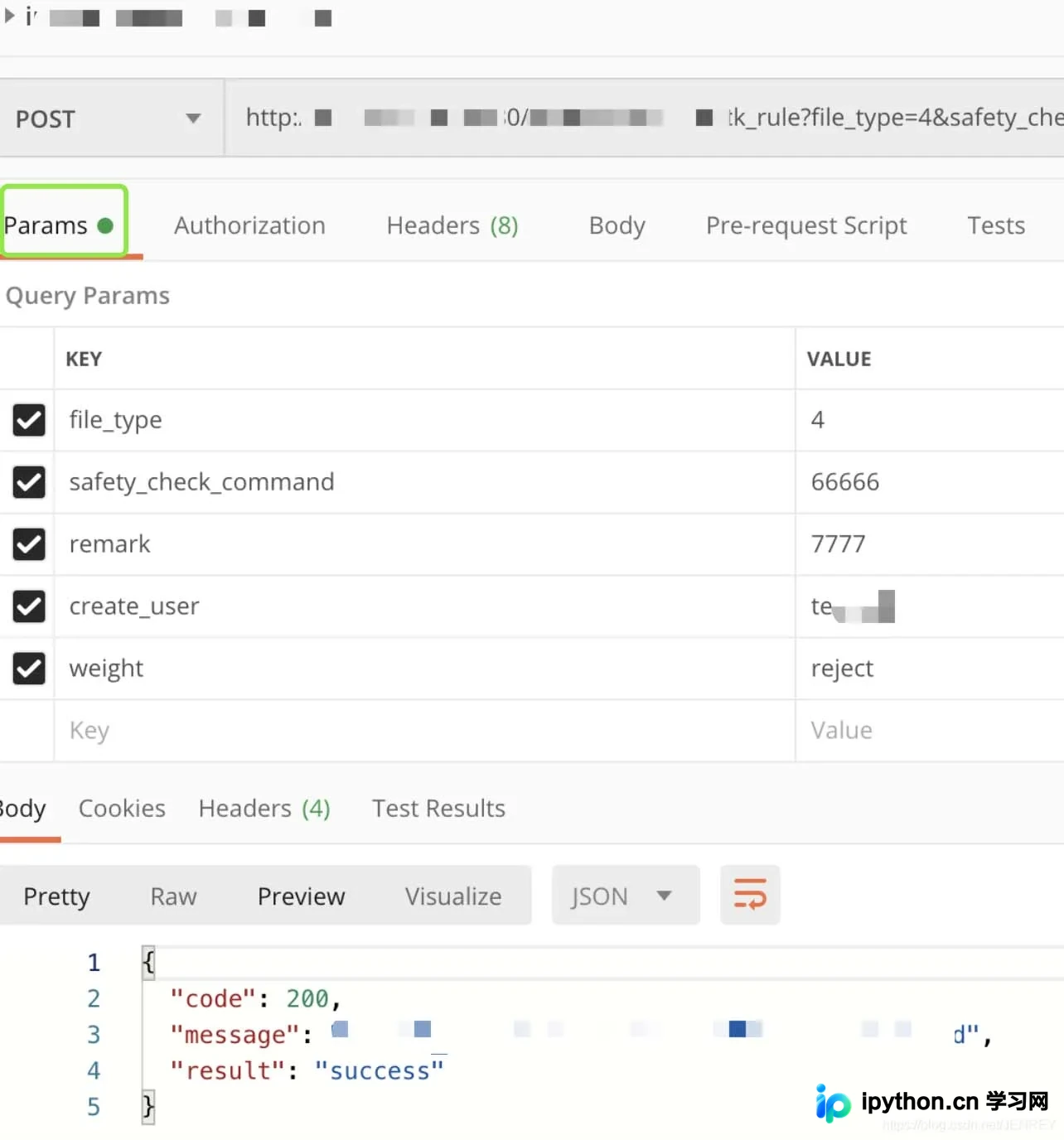Click the "code": 200 response line

click(255, 999)
